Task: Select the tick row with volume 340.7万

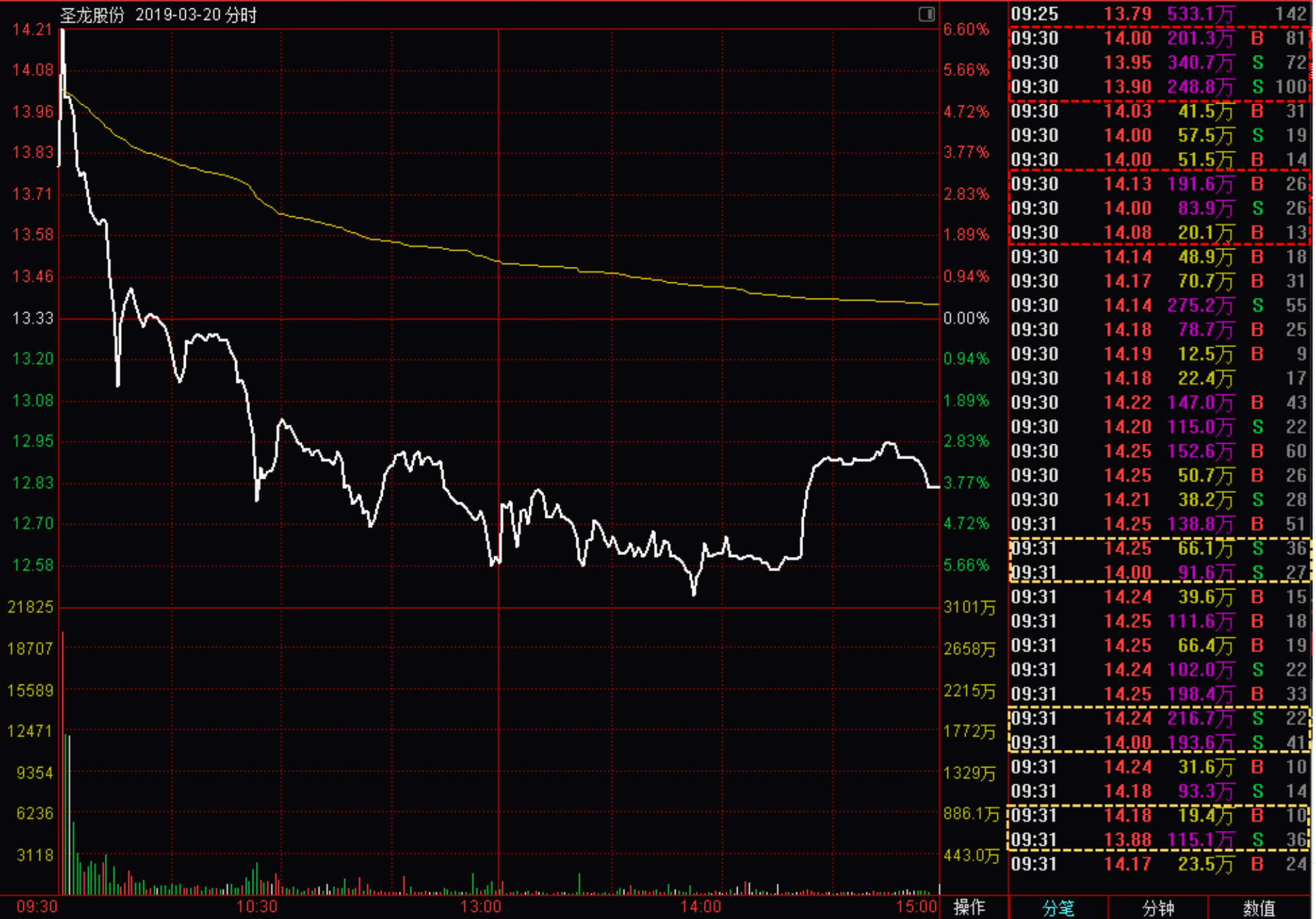Action: coord(1159,63)
